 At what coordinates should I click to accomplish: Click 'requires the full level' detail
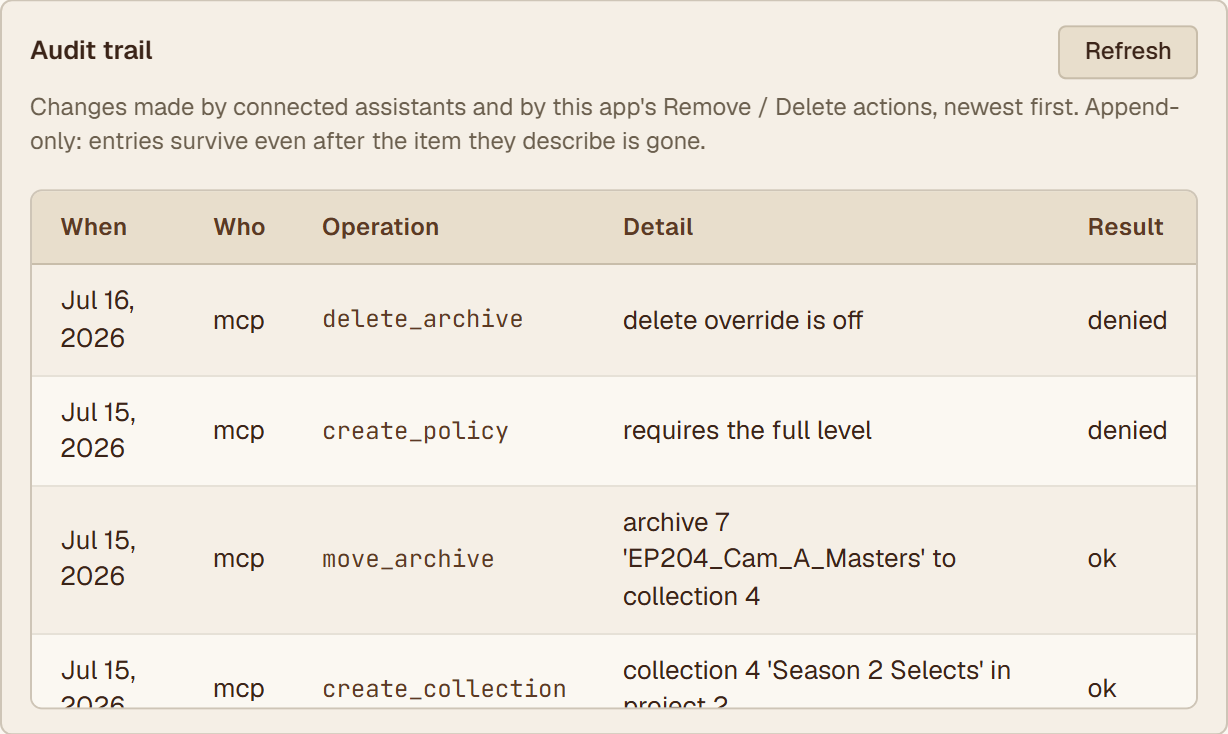[x=747, y=431]
